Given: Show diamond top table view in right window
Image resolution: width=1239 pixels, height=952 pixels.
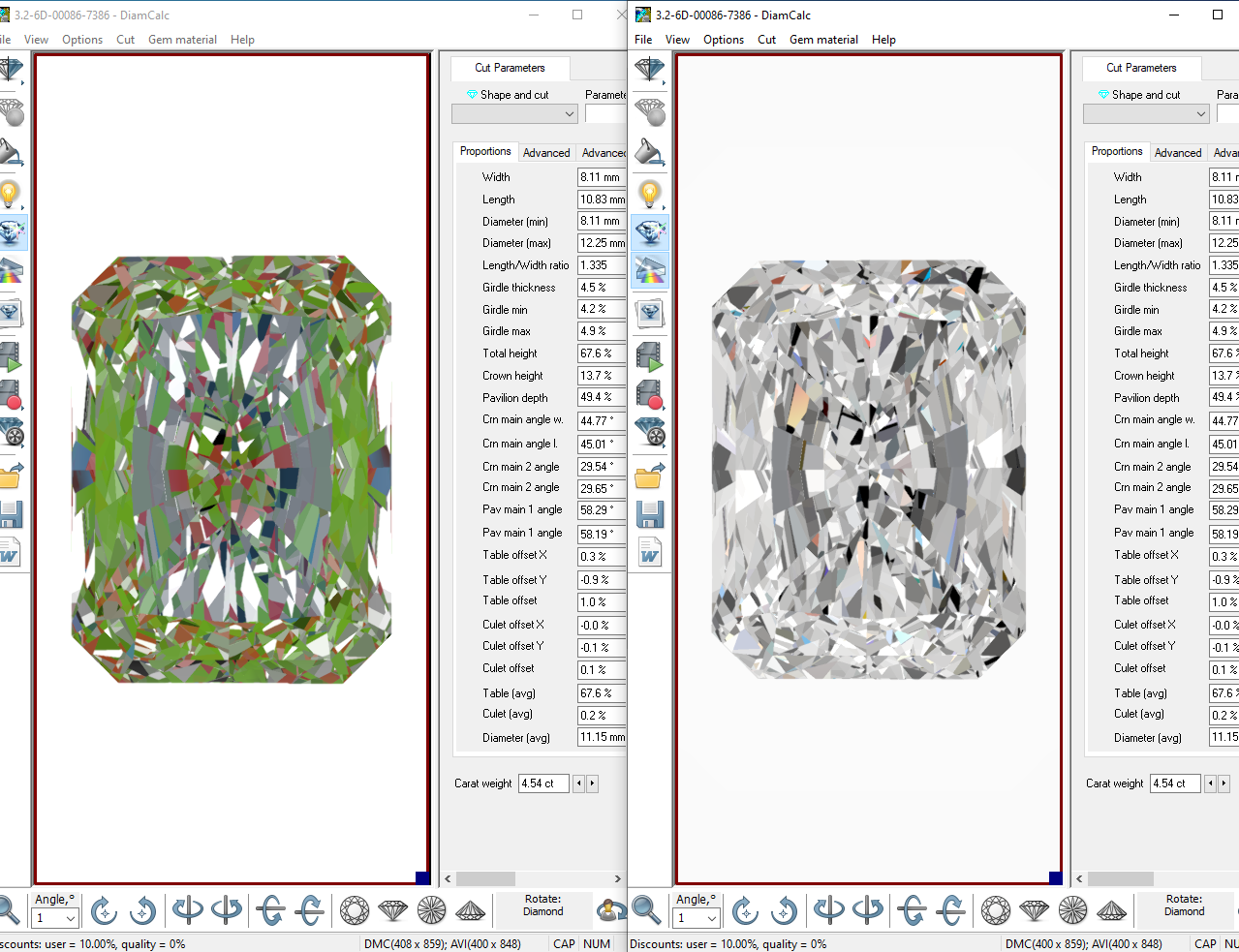Looking at the screenshot, I should tap(996, 910).
